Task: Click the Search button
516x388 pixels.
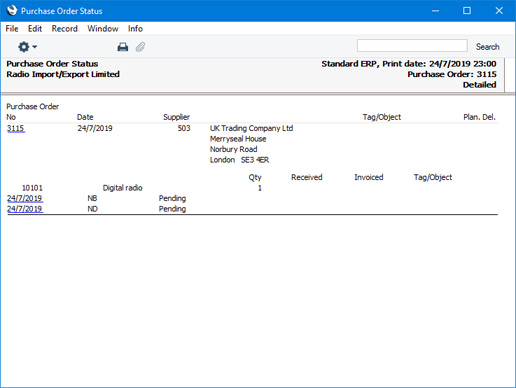Action: tap(487, 47)
